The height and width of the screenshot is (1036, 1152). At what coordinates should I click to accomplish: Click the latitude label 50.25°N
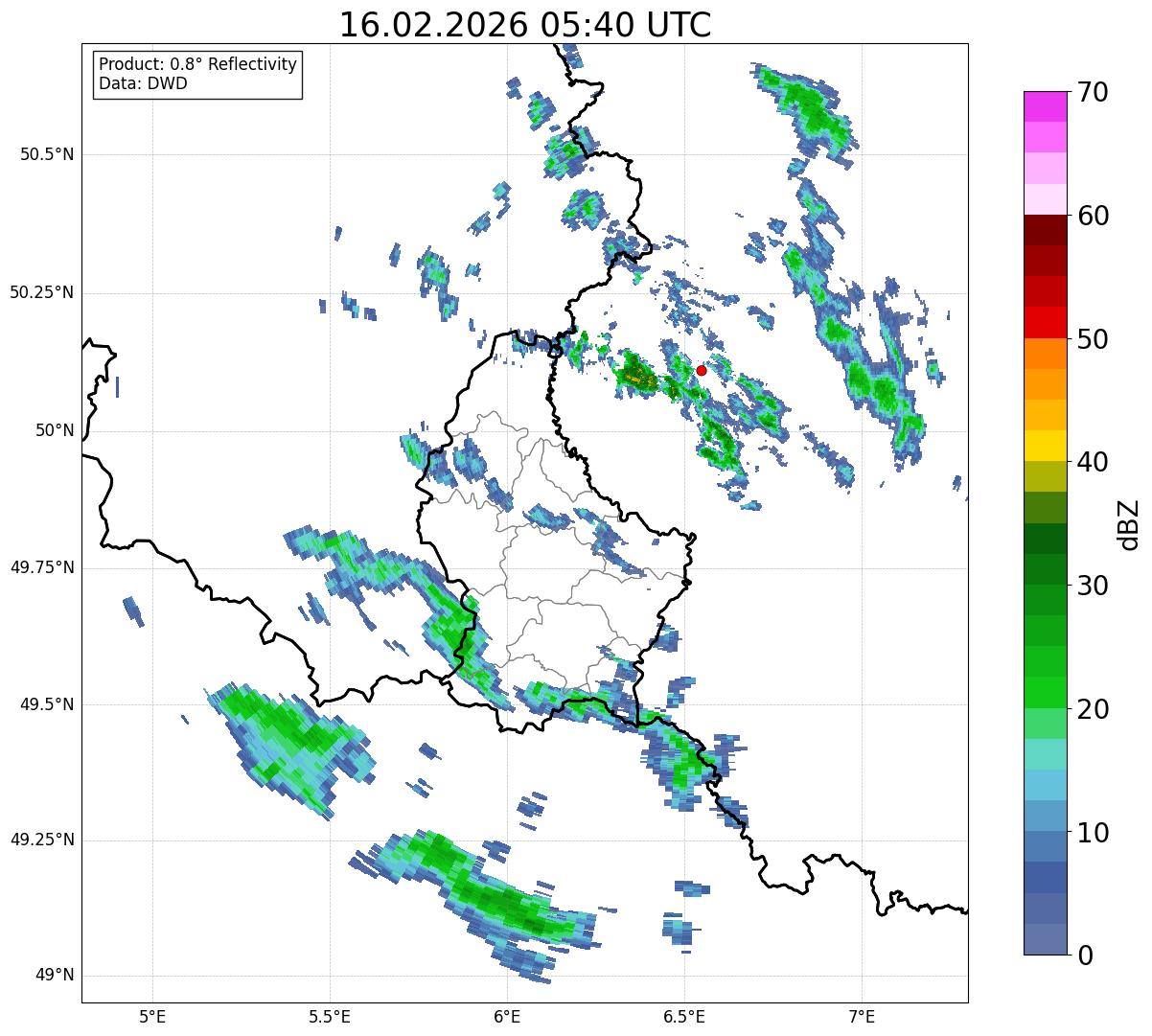click(41, 292)
